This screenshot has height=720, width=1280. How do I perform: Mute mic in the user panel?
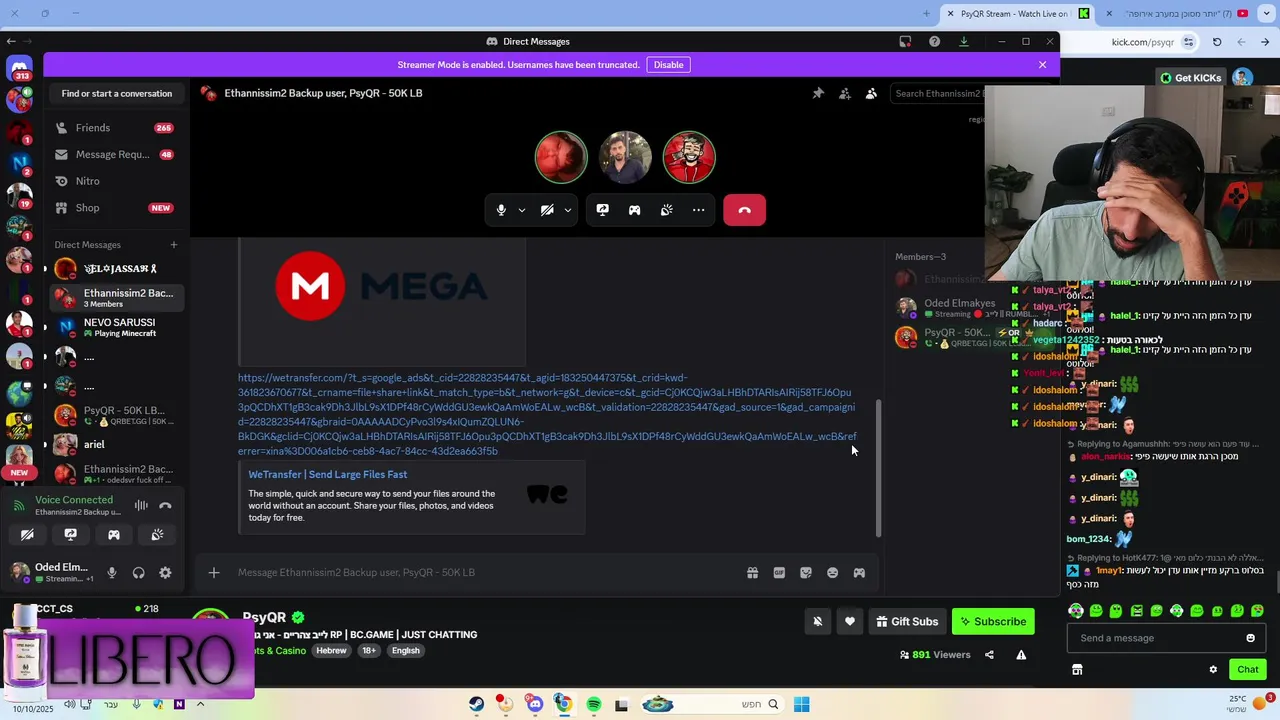coord(112,573)
